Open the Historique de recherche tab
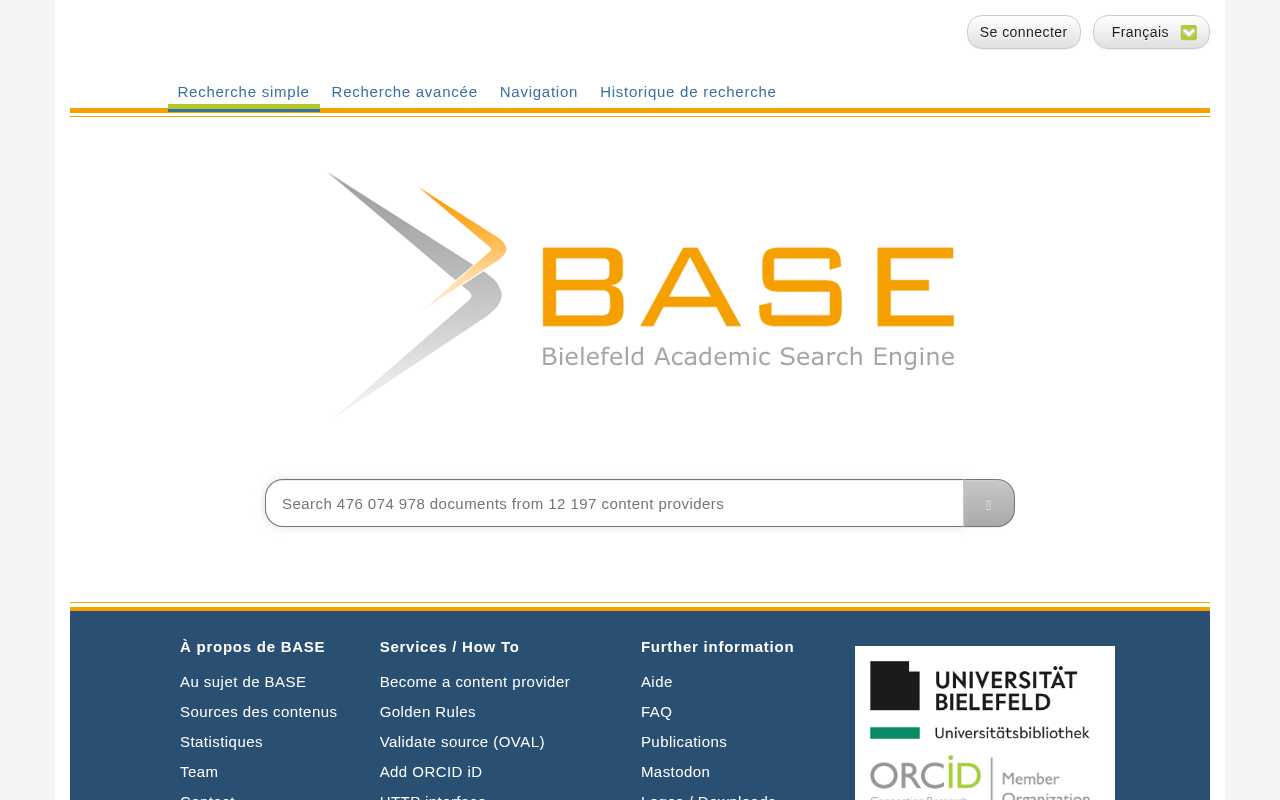1280x800 pixels. pyautogui.click(x=688, y=91)
